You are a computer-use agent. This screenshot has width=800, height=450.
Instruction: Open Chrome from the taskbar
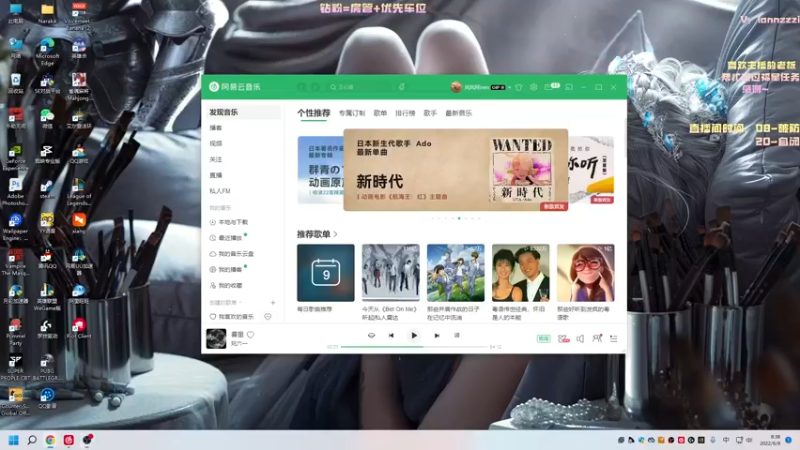[x=50, y=440]
